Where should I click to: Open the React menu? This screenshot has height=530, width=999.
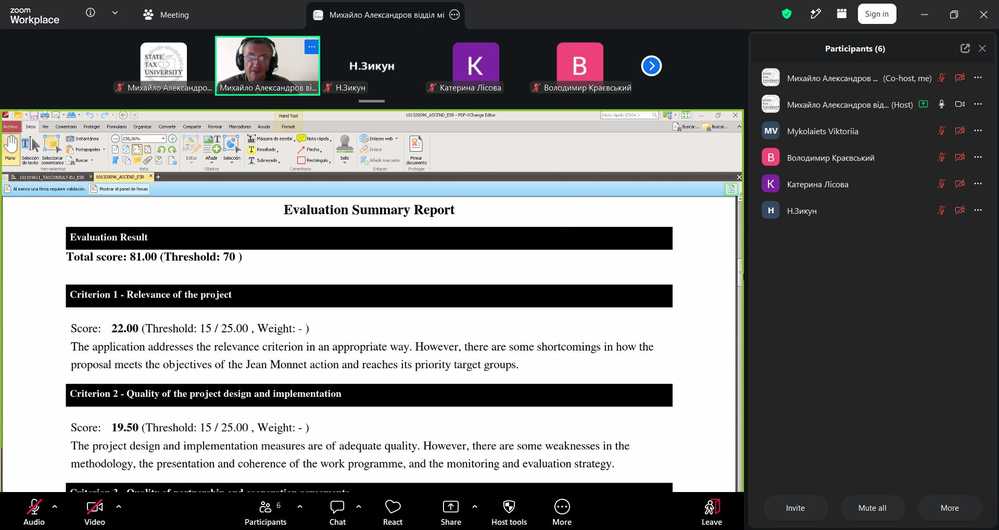click(392, 512)
